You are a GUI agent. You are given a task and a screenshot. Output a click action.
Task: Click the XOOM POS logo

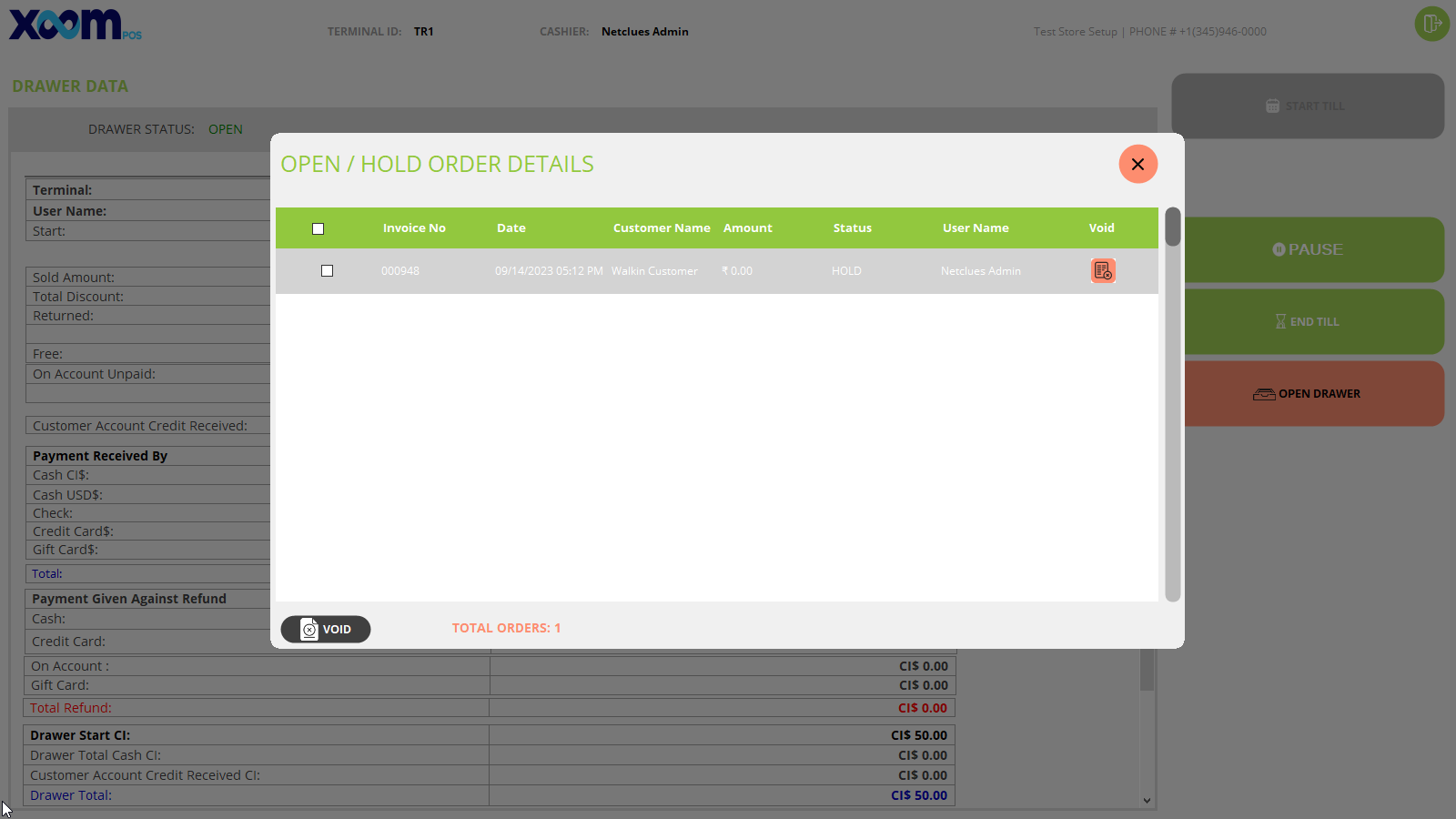tap(75, 25)
